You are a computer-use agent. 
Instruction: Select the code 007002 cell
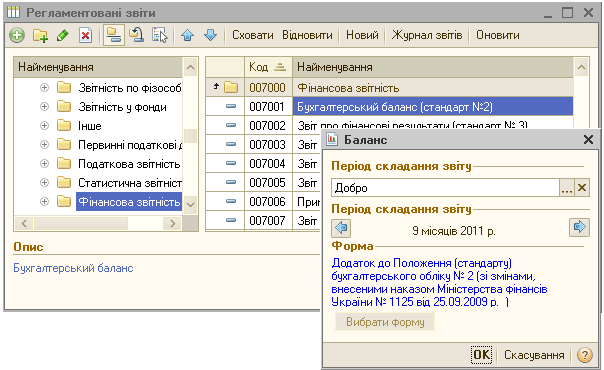(x=268, y=126)
